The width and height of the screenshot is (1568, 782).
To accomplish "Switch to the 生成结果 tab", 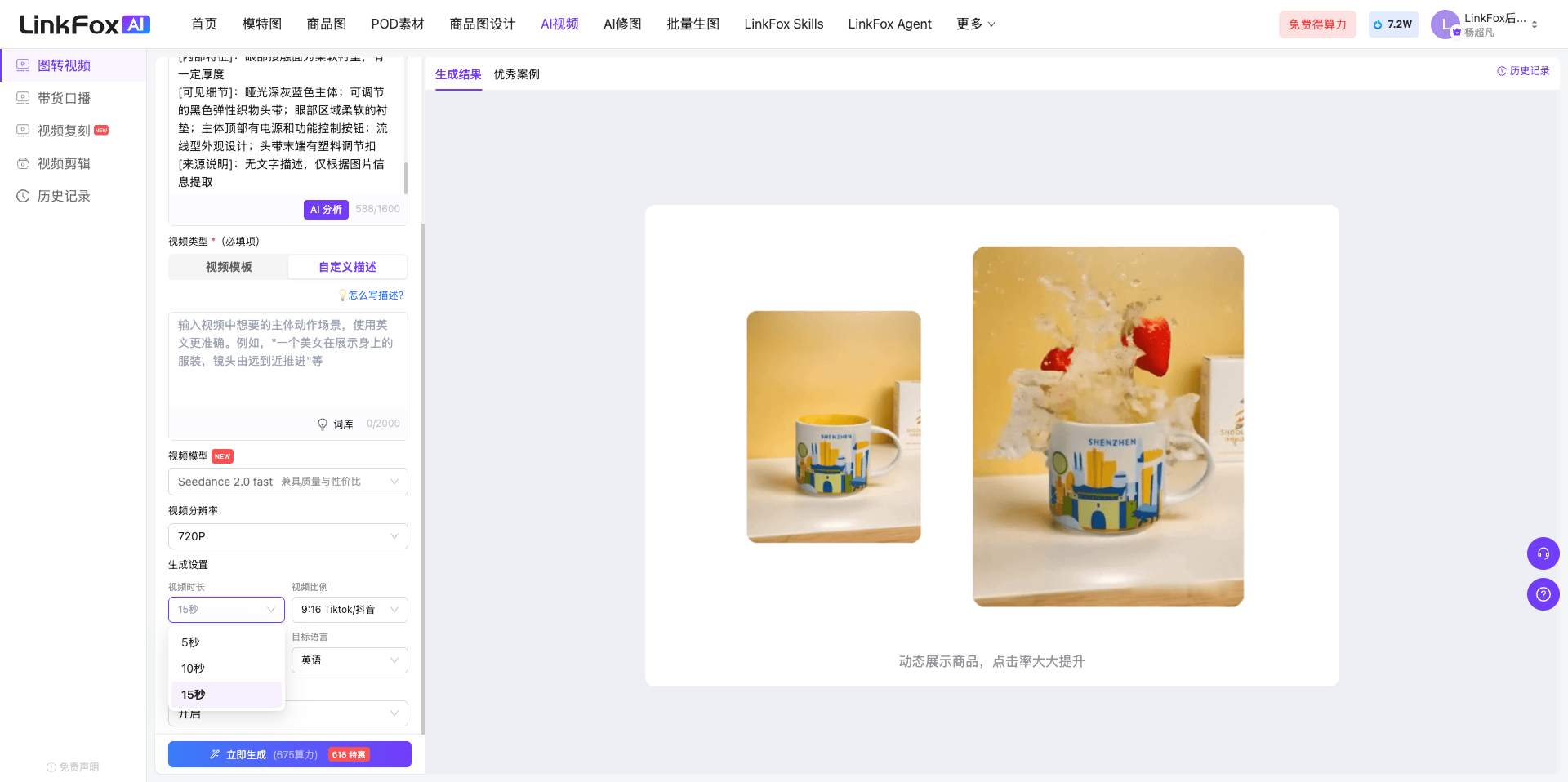I will pos(458,74).
